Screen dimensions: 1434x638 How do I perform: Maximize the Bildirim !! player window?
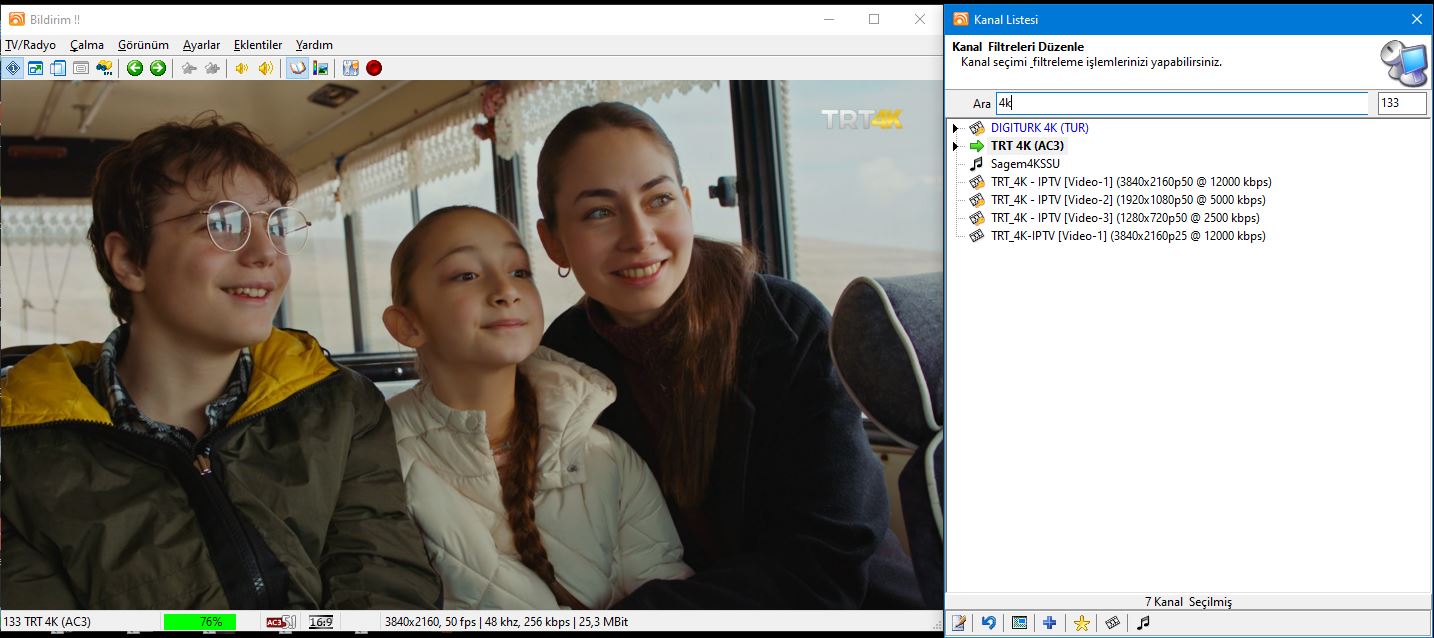click(874, 19)
